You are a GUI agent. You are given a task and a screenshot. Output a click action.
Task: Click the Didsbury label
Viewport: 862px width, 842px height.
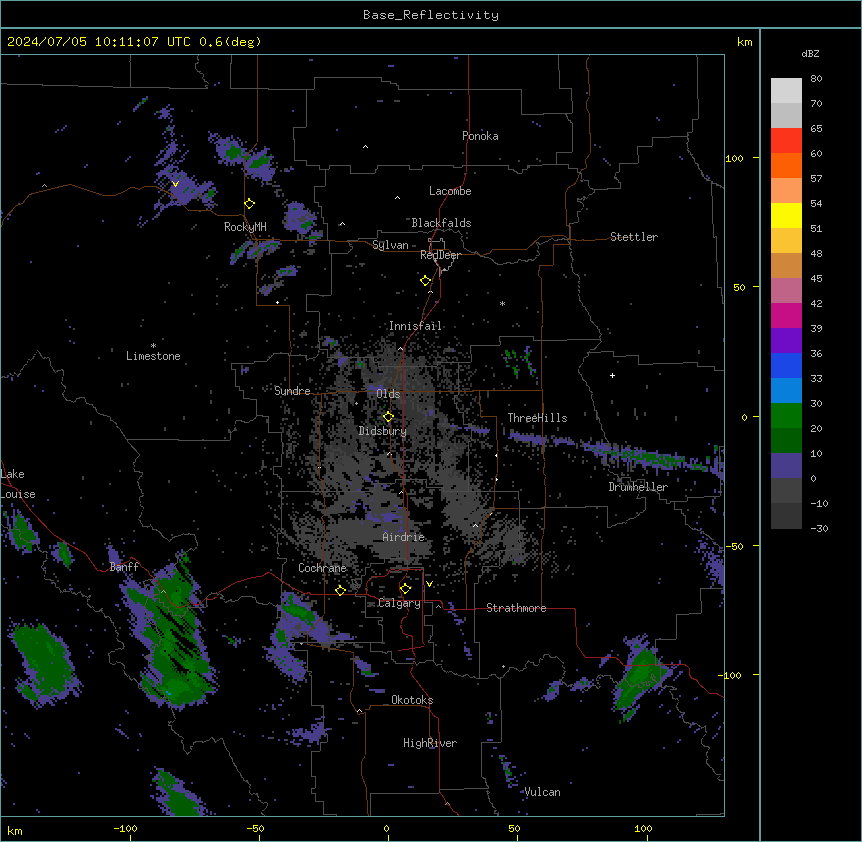pos(383,431)
